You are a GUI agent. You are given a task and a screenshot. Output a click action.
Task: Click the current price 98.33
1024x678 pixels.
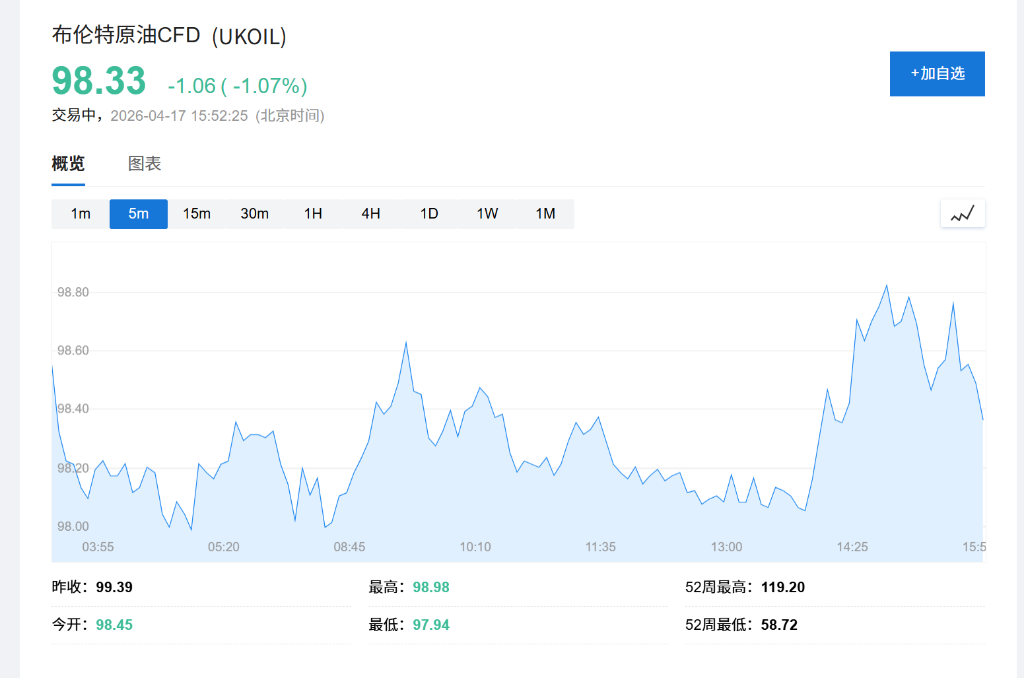[x=96, y=80]
